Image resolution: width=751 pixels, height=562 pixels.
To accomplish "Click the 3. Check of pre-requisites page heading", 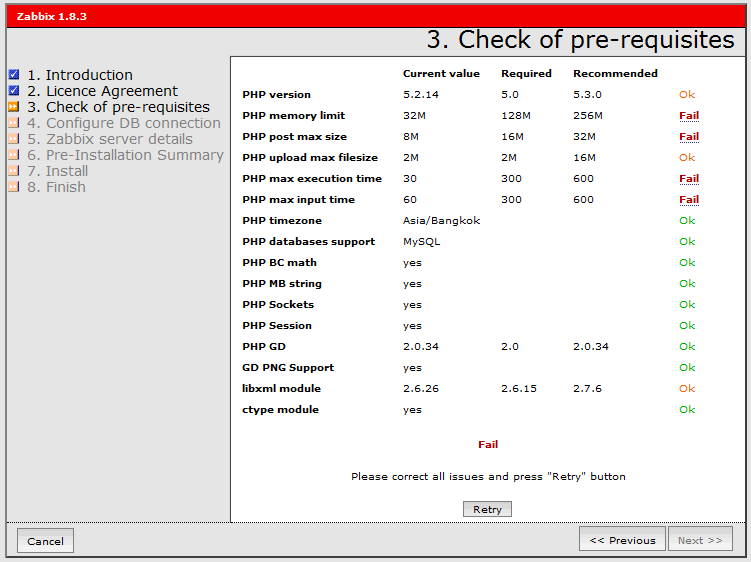I will point(580,39).
